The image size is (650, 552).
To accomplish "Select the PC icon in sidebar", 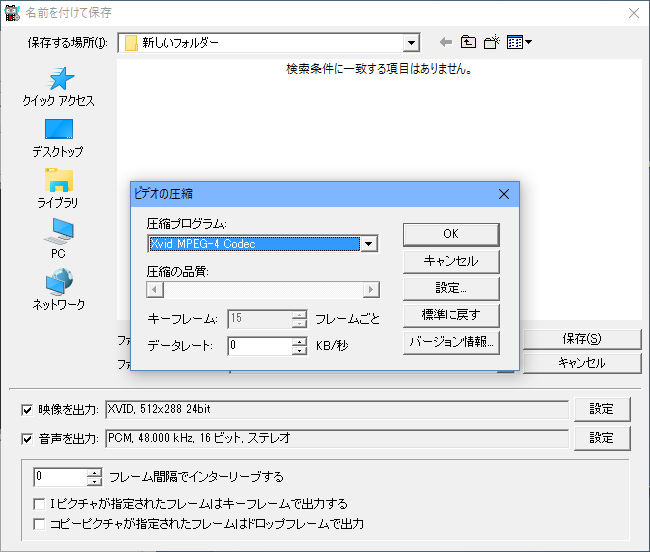I will click(x=58, y=231).
